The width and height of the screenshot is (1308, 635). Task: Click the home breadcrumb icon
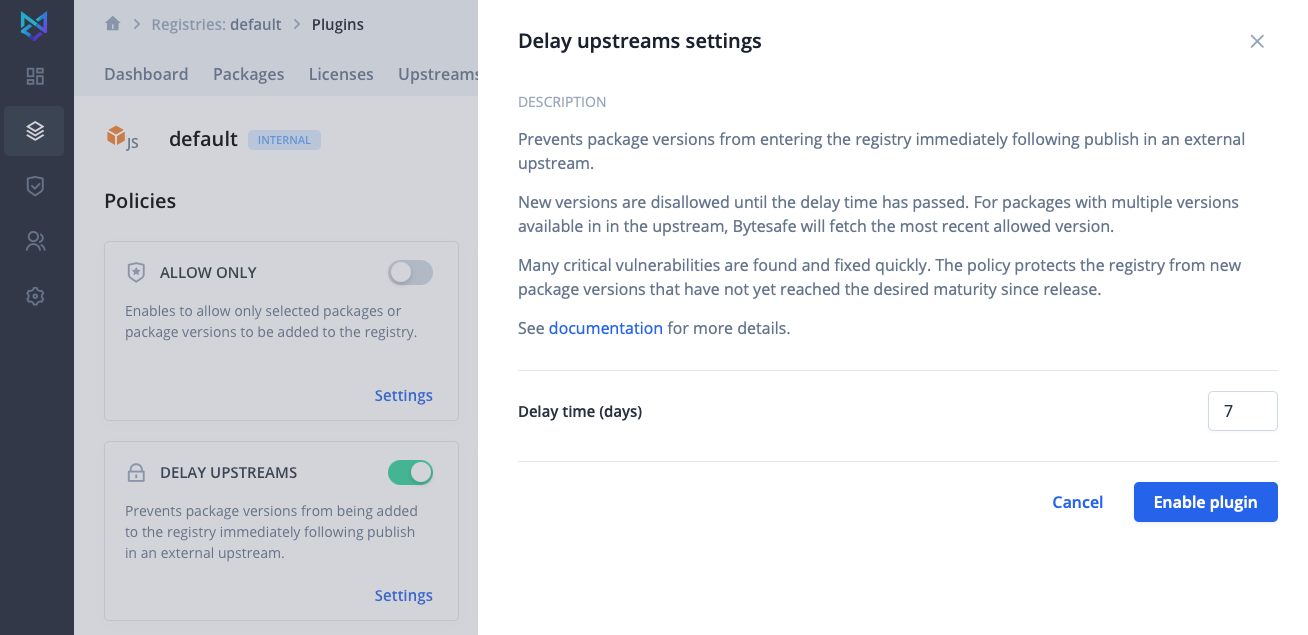(x=113, y=24)
